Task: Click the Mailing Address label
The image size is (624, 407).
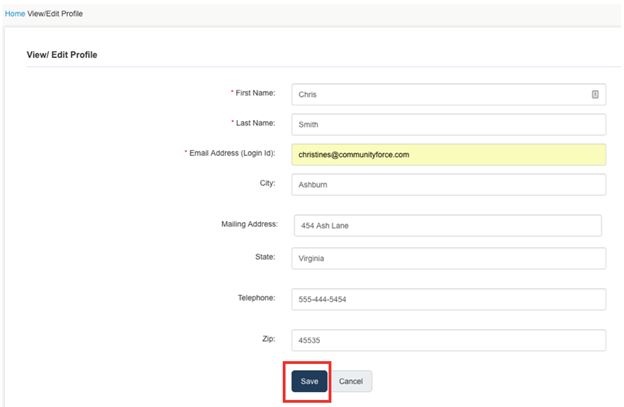Action: click(x=250, y=224)
